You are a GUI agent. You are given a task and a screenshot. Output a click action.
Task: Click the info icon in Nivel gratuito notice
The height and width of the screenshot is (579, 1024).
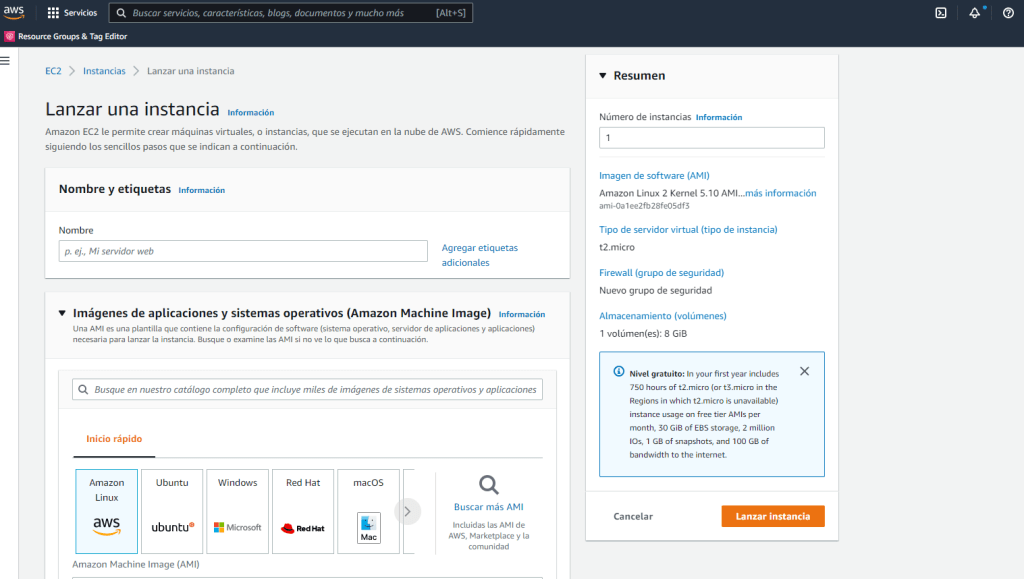618,371
